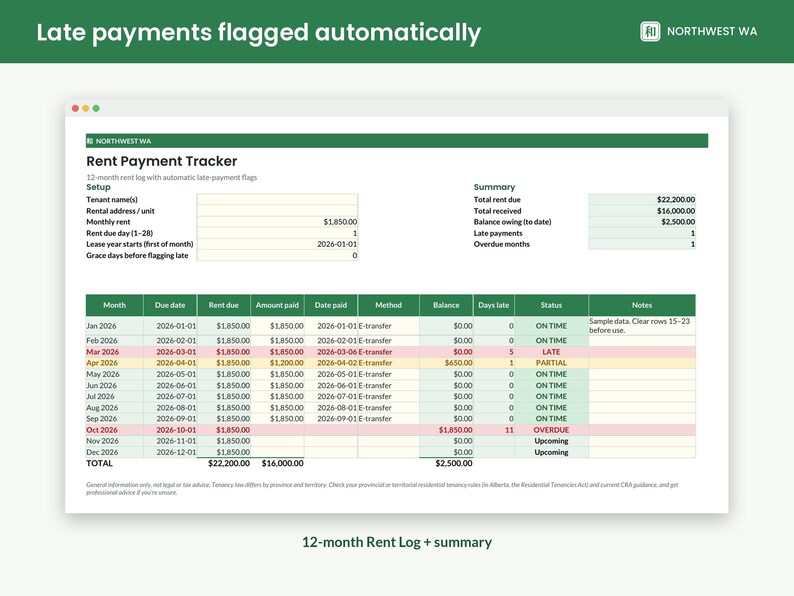Click the green NORTHWEST WA sheet header bar
794x596 pixels.
[x=397, y=141]
